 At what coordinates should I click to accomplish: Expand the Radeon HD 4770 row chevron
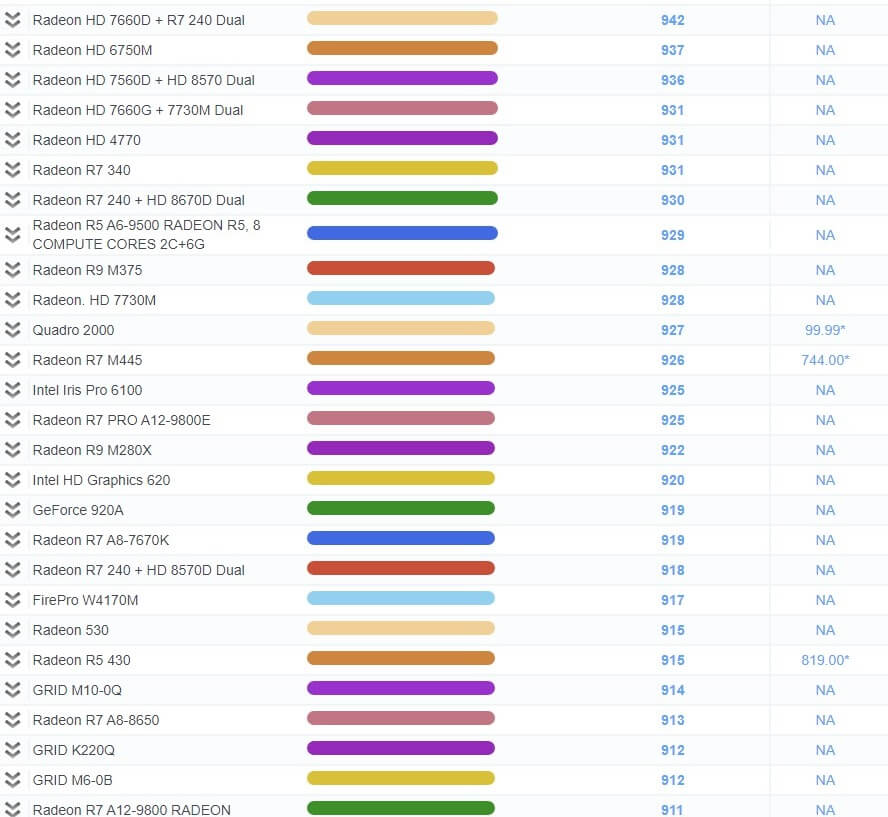(x=12, y=140)
